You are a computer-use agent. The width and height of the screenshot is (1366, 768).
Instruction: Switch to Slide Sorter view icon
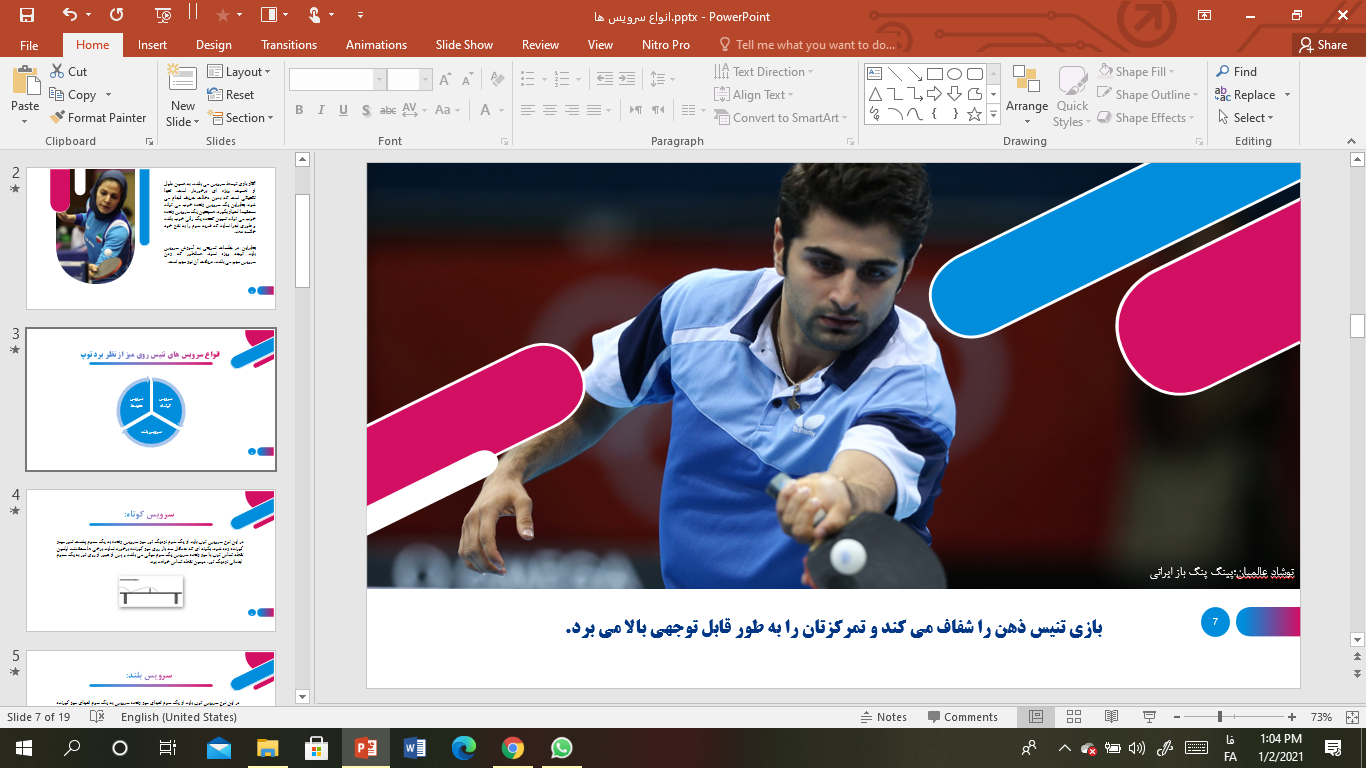pos(1073,717)
